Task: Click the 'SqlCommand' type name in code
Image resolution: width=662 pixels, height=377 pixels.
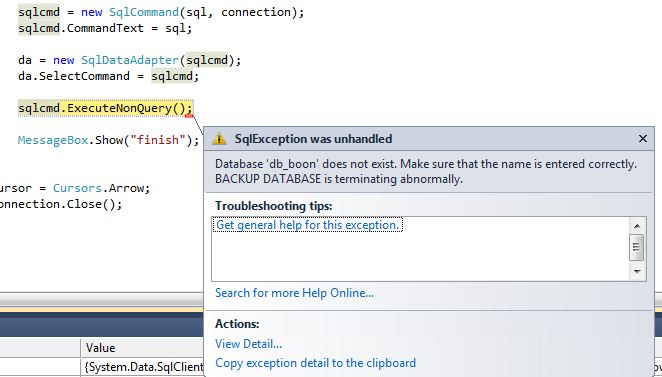Action: [x=144, y=12]
